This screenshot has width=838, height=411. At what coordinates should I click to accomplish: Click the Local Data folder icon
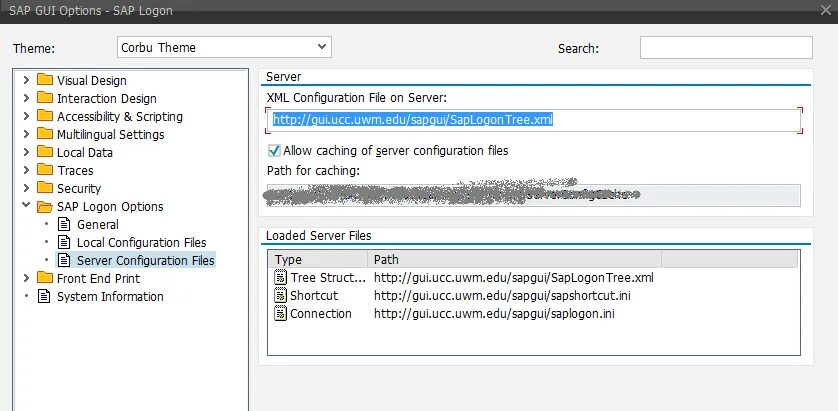pyautogui.click(x=45, y=152)
